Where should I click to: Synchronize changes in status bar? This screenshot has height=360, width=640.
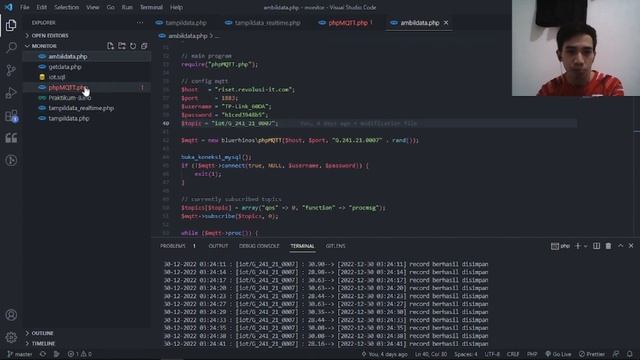point(43,354)
